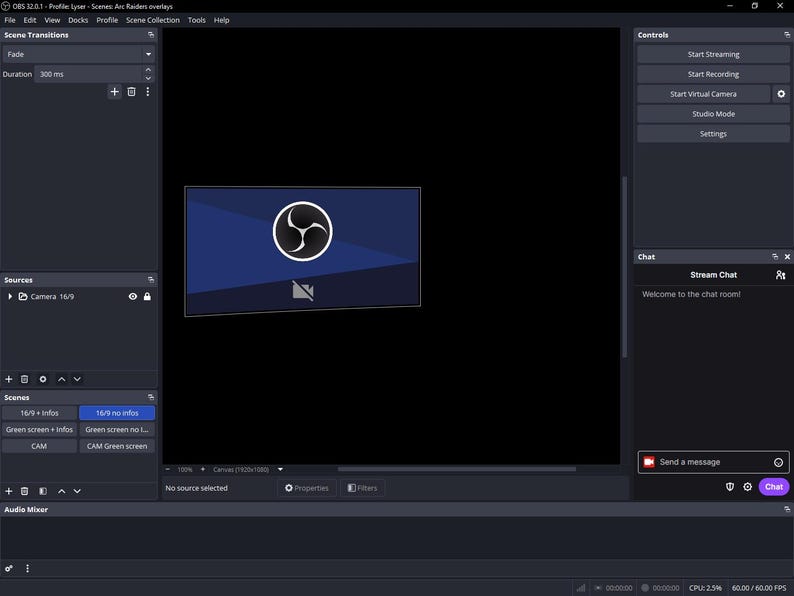Open transition properties three-dot menu
Viewport: 794px width, 596px height.
(147, 92)
